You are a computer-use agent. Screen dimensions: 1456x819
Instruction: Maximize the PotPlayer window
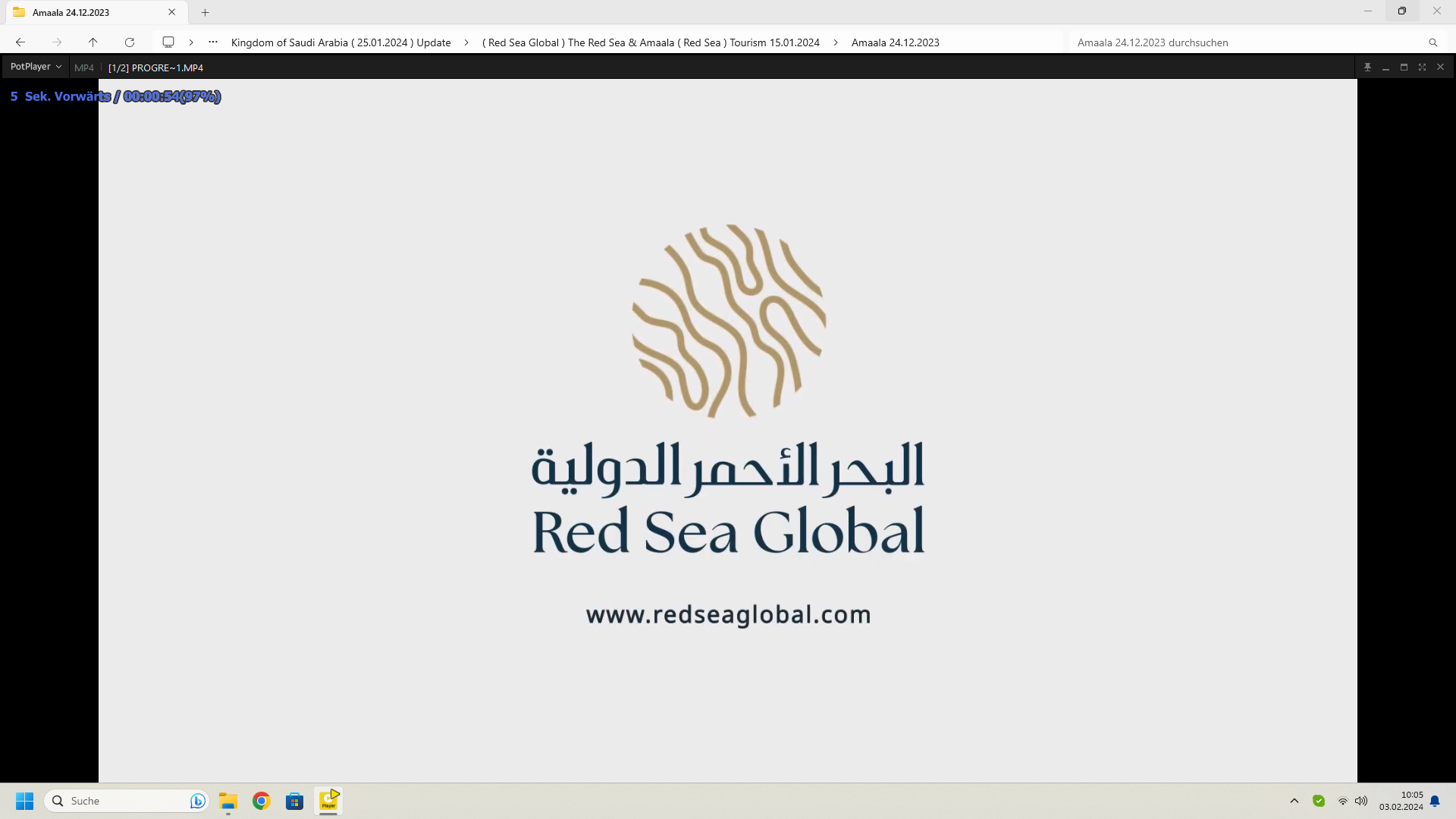[x=1404, y=67]
